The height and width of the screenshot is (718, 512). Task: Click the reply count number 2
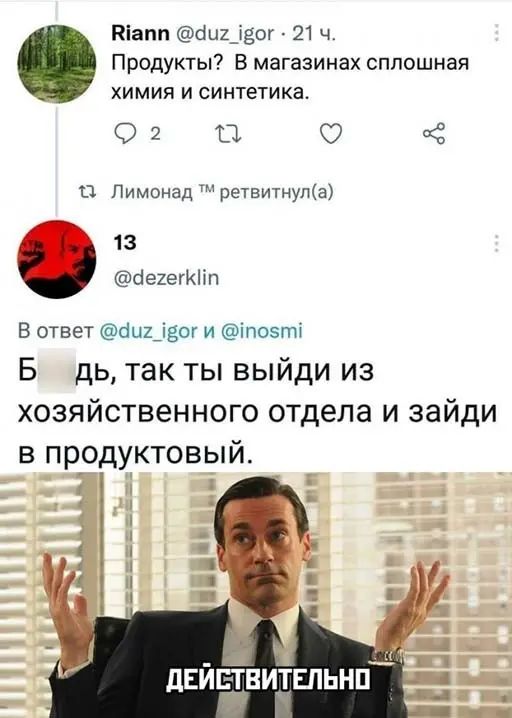click(x=156, y=134)
